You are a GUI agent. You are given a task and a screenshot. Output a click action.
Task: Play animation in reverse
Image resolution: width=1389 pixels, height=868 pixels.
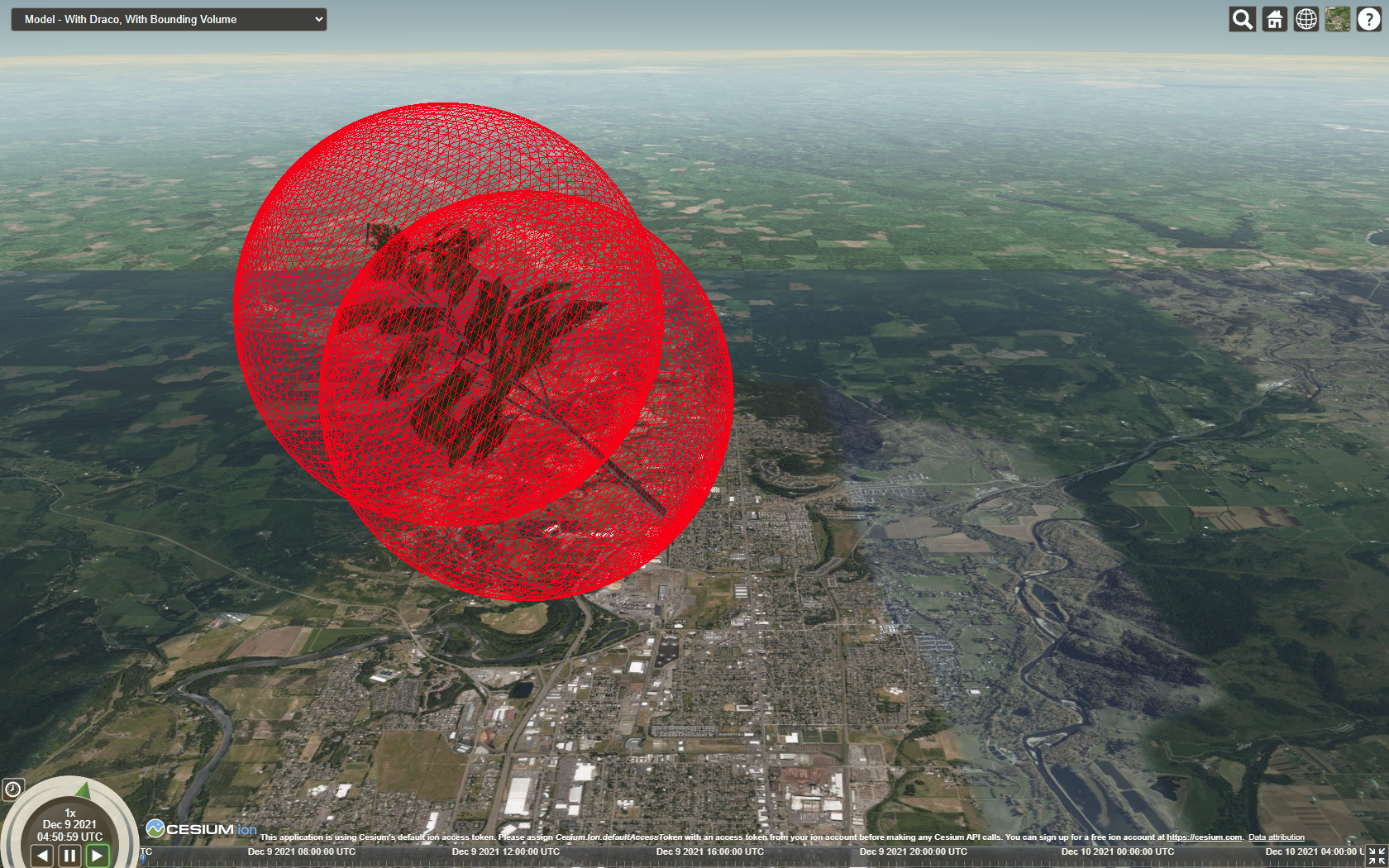[x=43, y=856]
